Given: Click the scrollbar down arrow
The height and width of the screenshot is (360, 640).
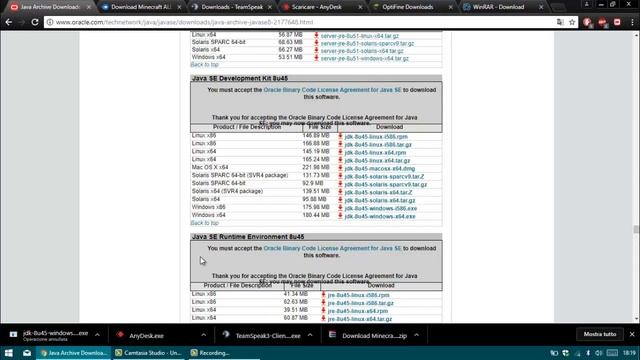Looking at the screenshot, I should 636,319.
